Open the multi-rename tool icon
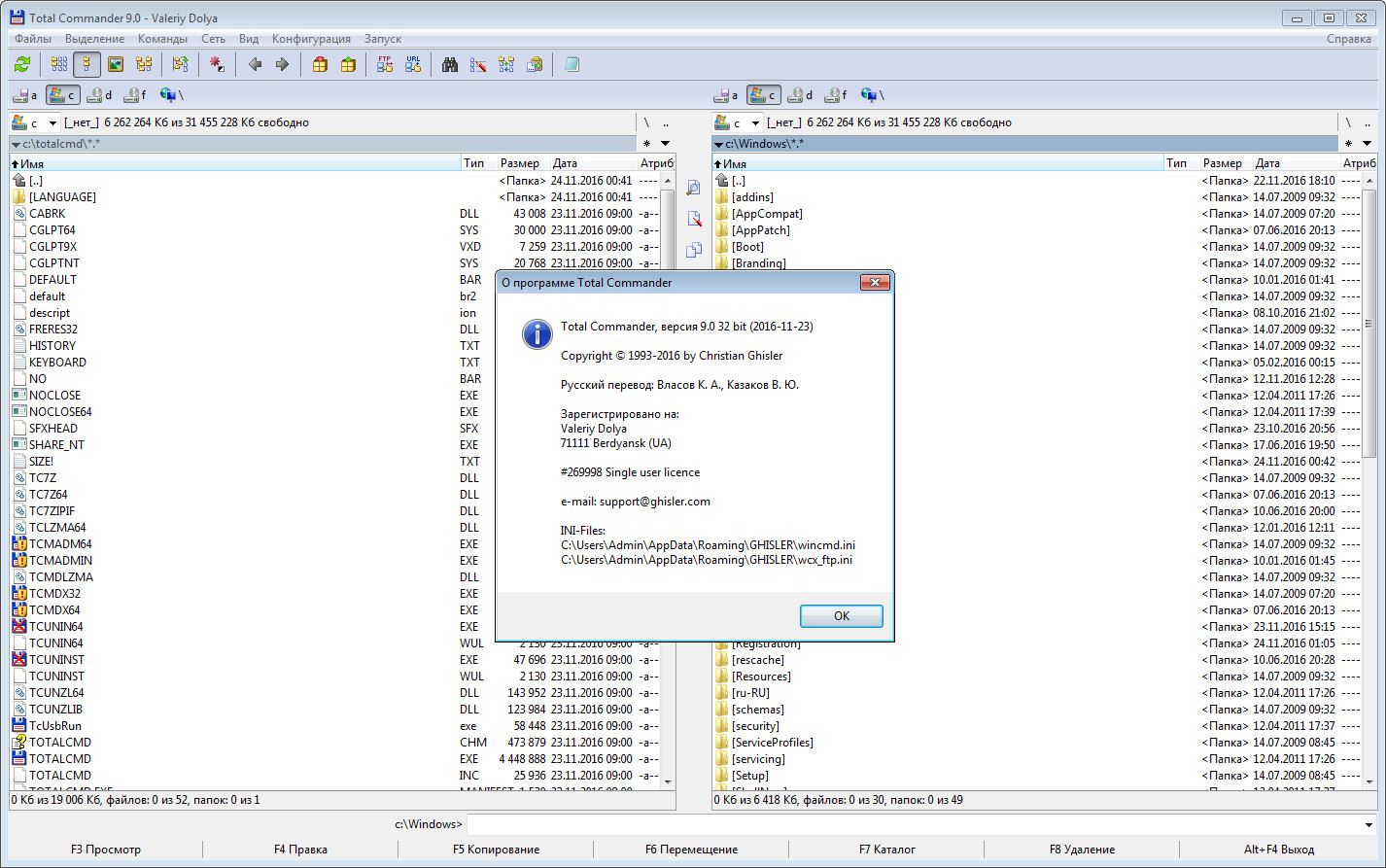The image size is (1386, 868). [x=478, y=64]
